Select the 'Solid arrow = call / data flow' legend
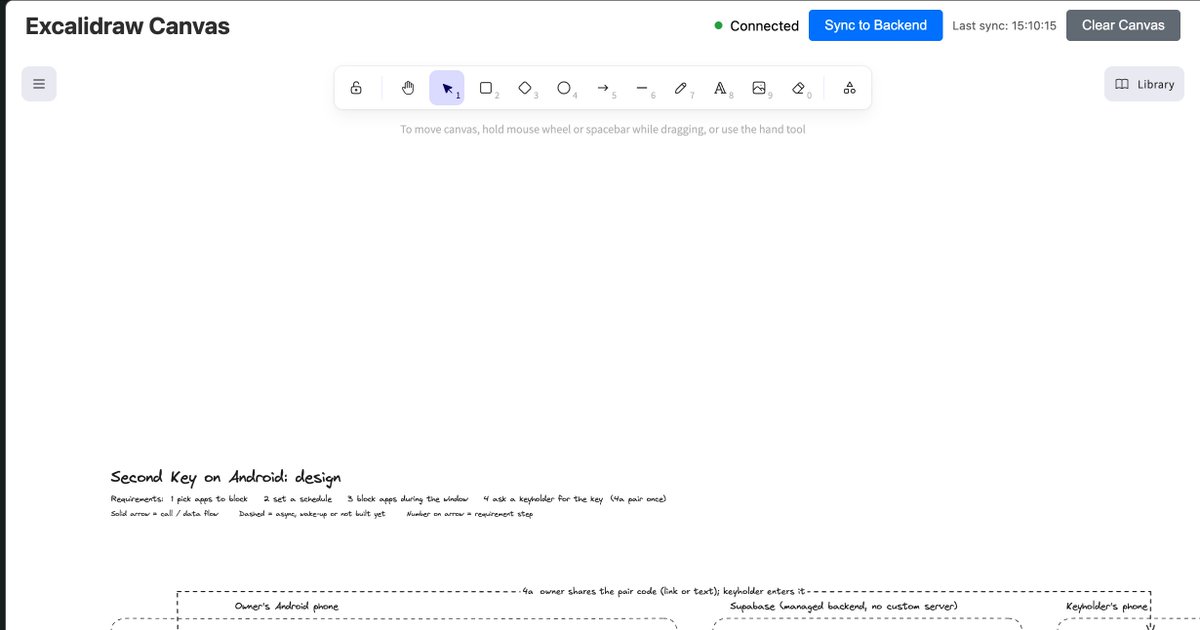Screen dimensions: 1200x630 pyautogui.click(x=164, y=514)
